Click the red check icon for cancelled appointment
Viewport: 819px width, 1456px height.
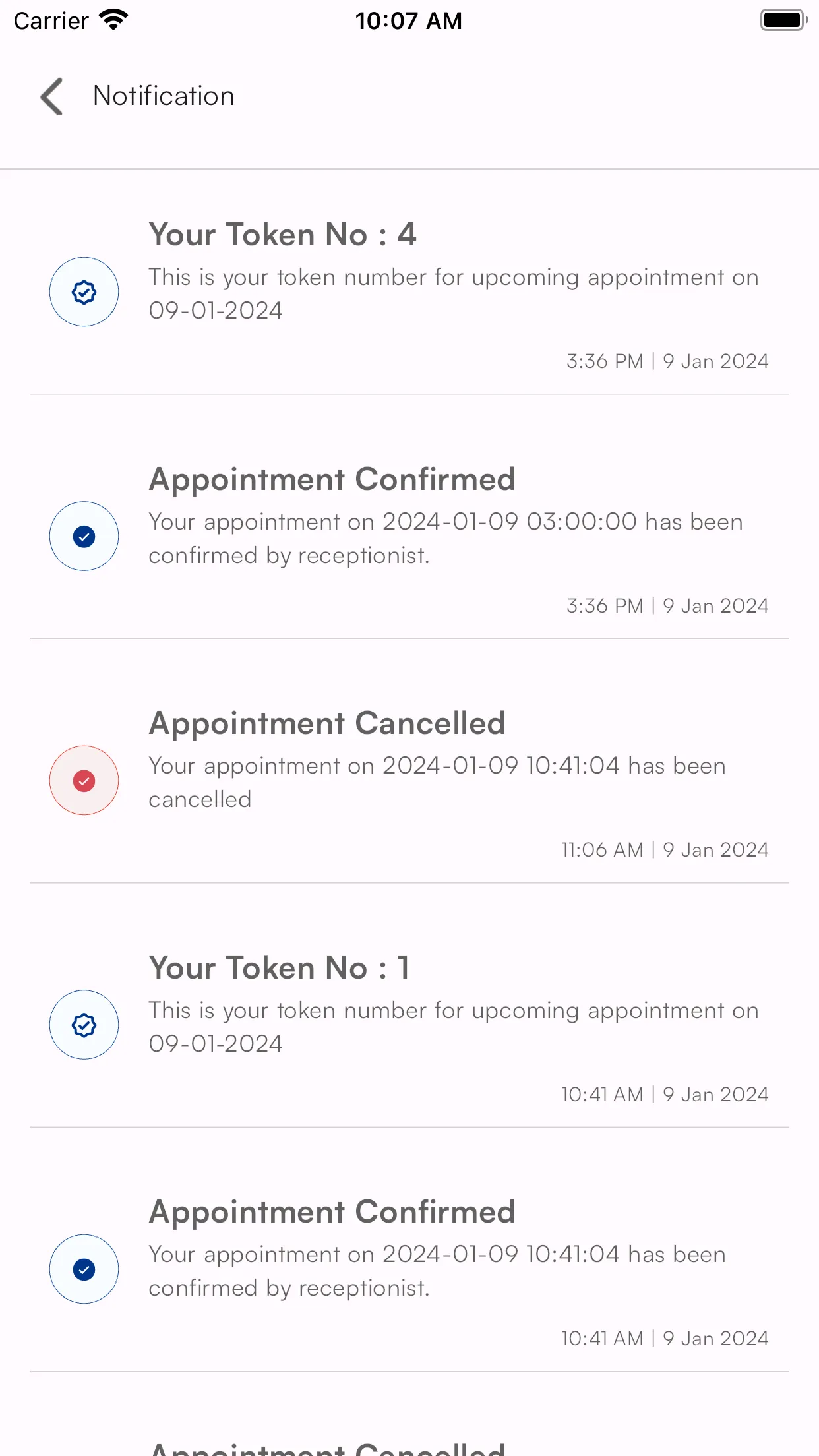coord(84,781)
